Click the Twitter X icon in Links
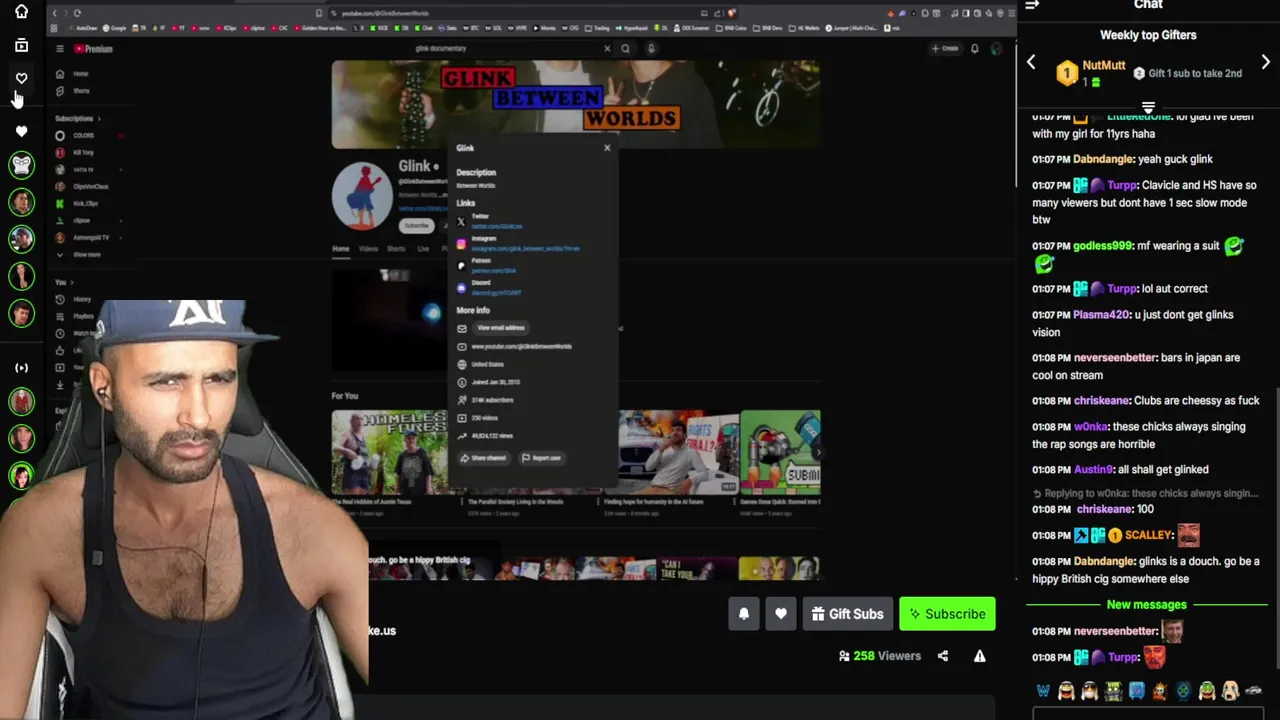Screen dimensions: 1280x720 tap(461, 221)
